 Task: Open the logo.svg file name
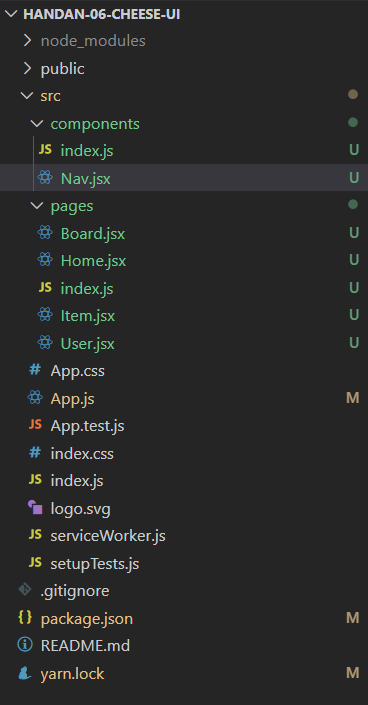[81, 509]
